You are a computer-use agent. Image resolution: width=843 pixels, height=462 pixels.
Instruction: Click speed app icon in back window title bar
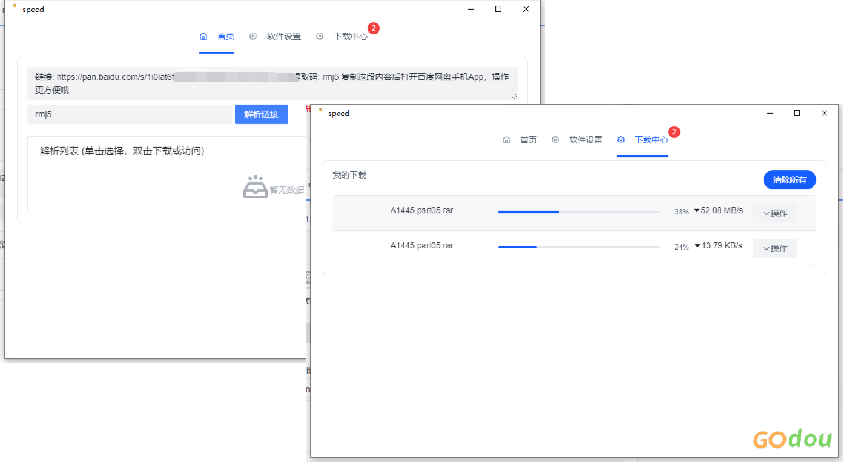(15, 6)
